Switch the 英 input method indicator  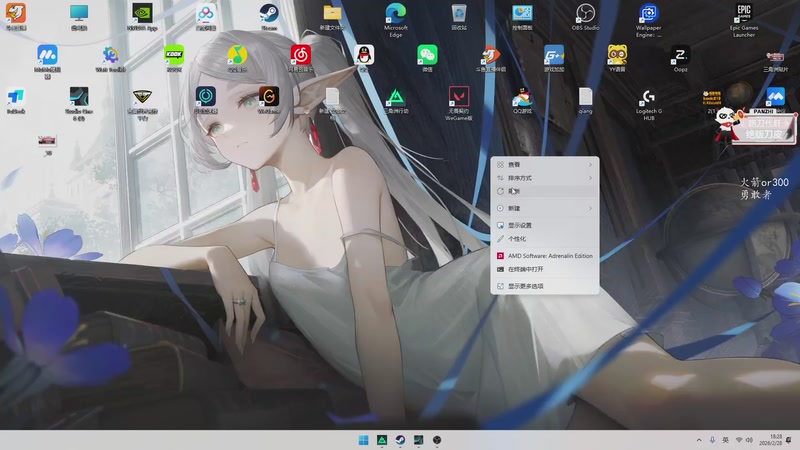pyautogui.click(x=725, y=440)
